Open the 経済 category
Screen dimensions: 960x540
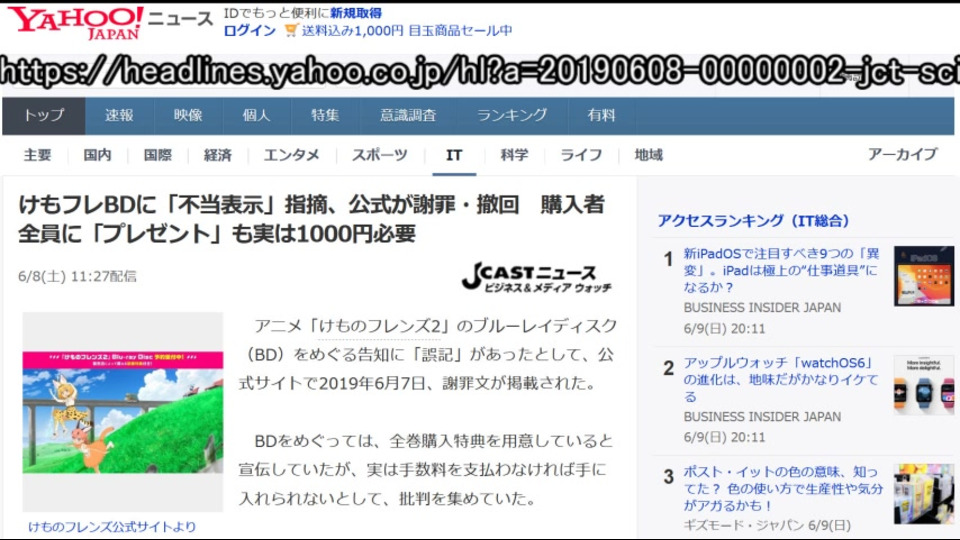click(x=217, y=156)
